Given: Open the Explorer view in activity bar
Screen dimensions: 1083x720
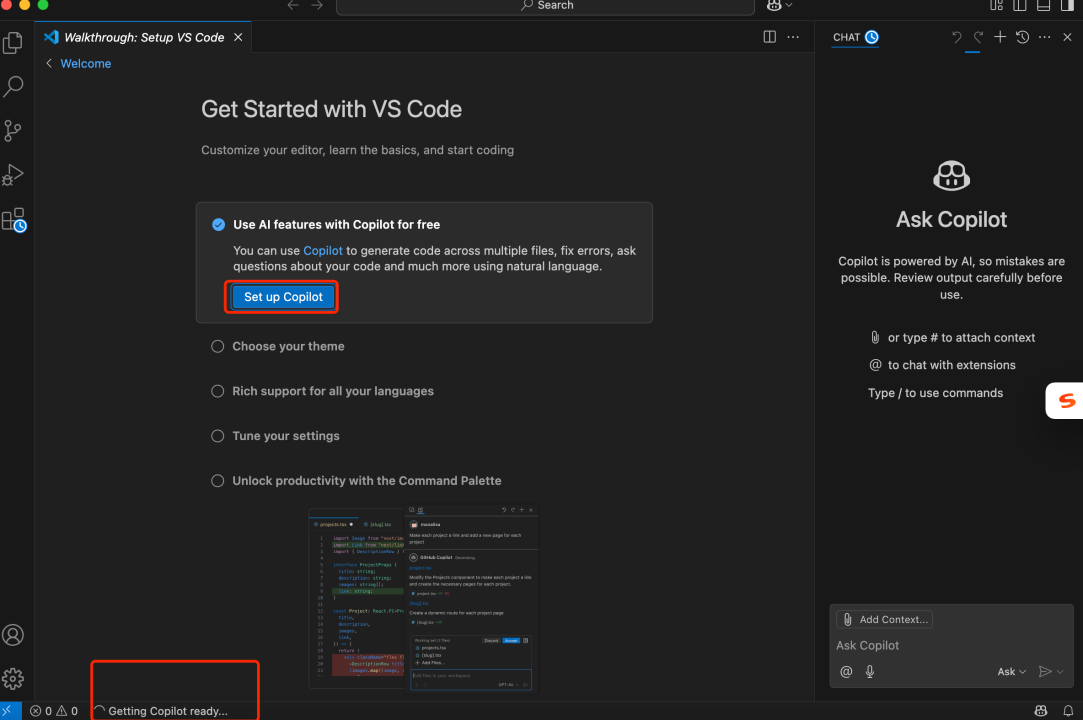Looking at the screenshot, I should point(13,43).
